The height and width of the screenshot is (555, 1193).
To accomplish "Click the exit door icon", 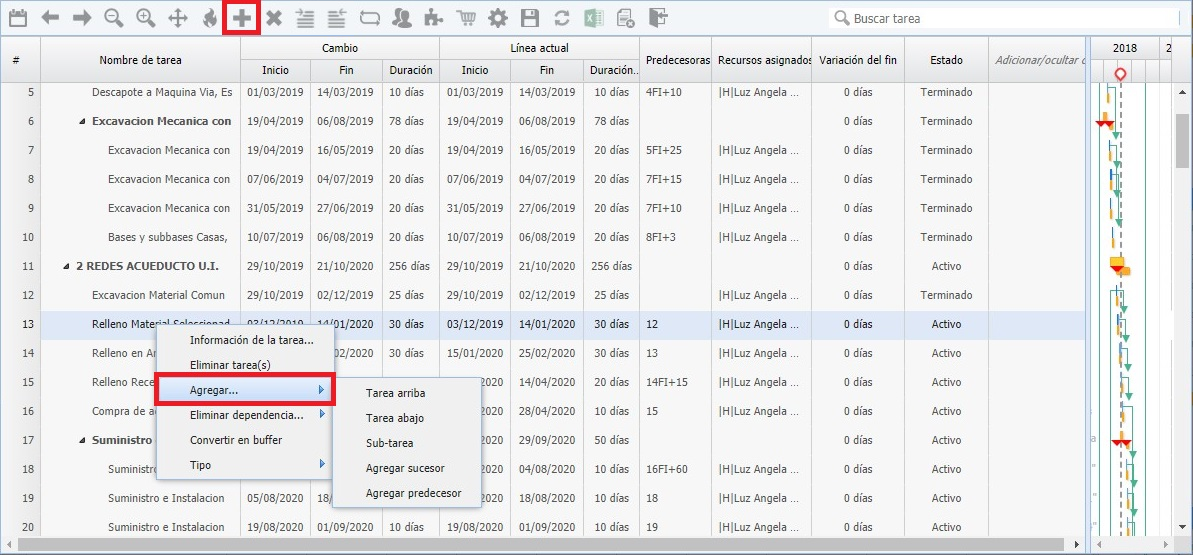I will tap(657, 18).
